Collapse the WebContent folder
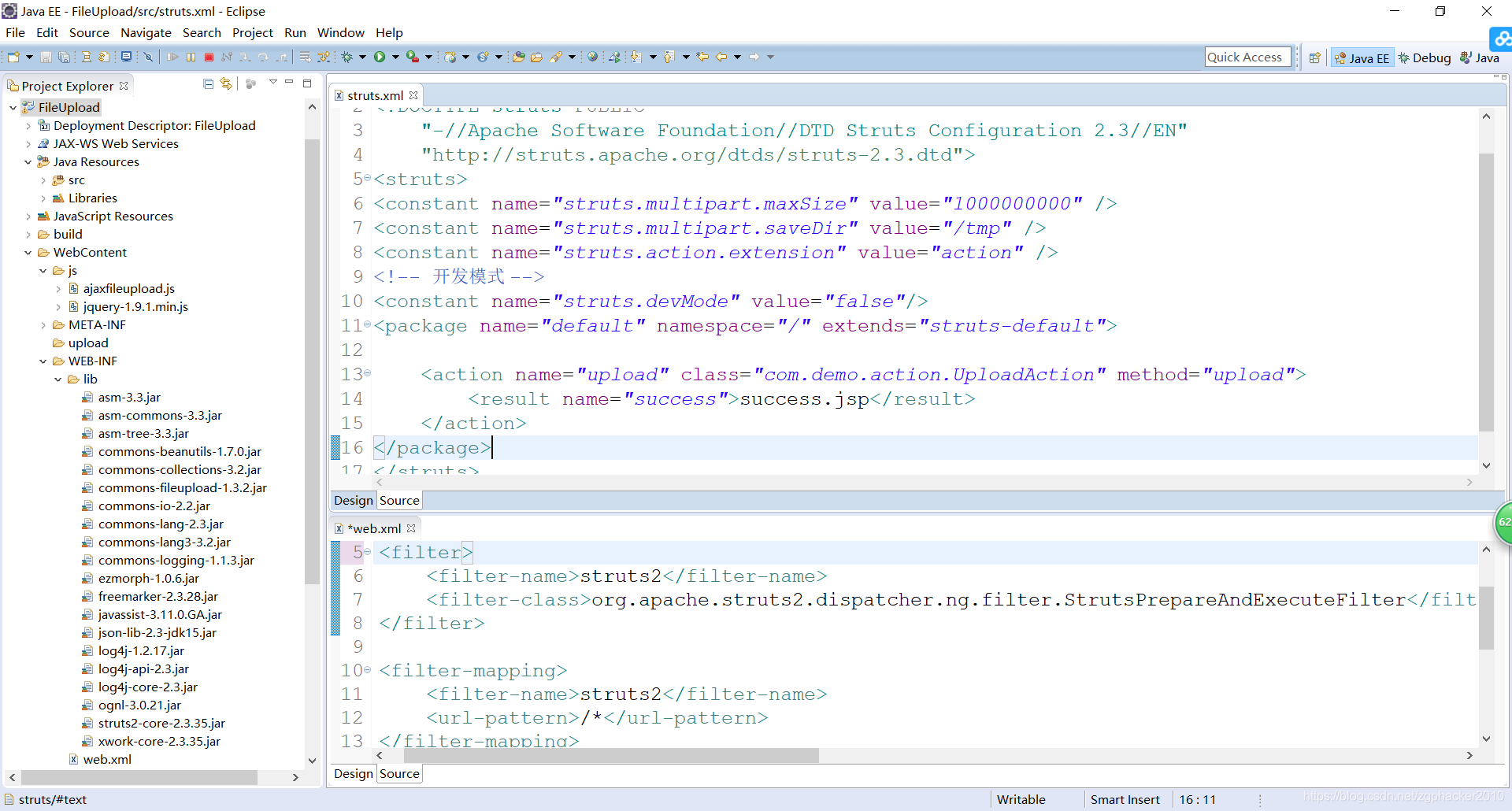 point(28,253)
